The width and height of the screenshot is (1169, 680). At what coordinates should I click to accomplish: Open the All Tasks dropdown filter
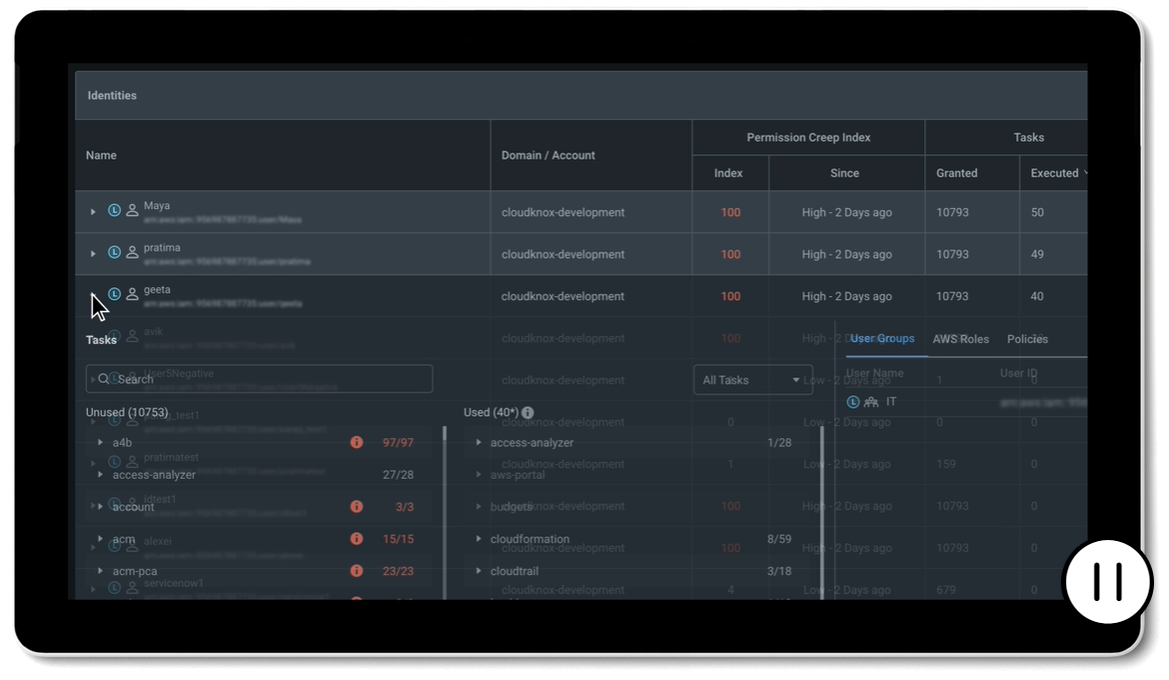(x=752, y=380)
